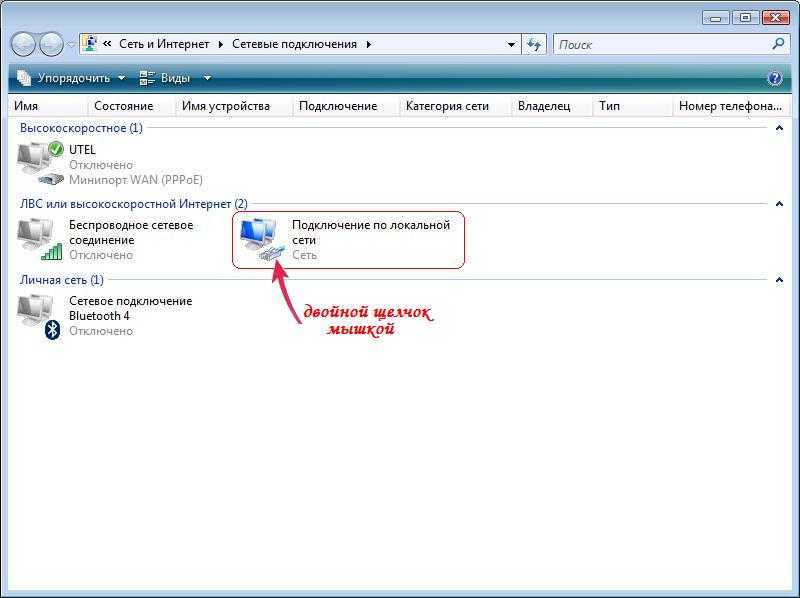Click the network folder icon in address bar
Image resolution: width=800 pixels, height=598 pixels.
coord(90,44)
